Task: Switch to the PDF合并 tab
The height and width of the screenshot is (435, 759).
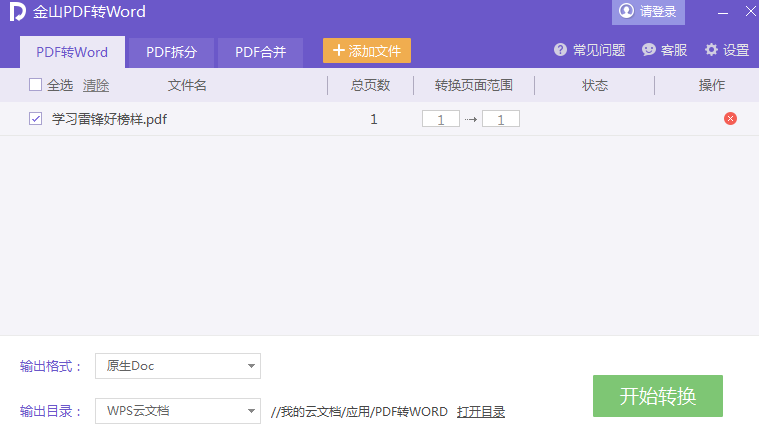Action: point(260,52)
